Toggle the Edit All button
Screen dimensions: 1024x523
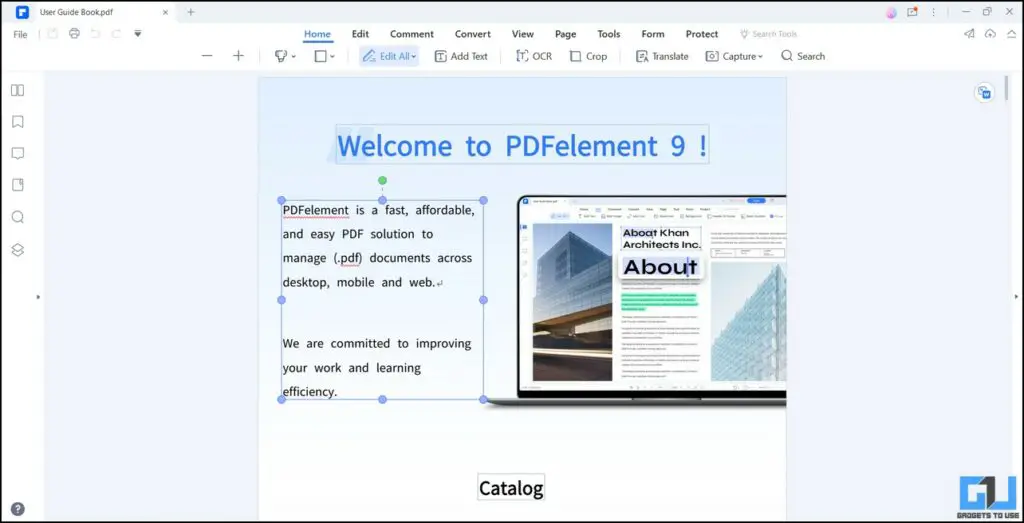click(x=389, y=56)
